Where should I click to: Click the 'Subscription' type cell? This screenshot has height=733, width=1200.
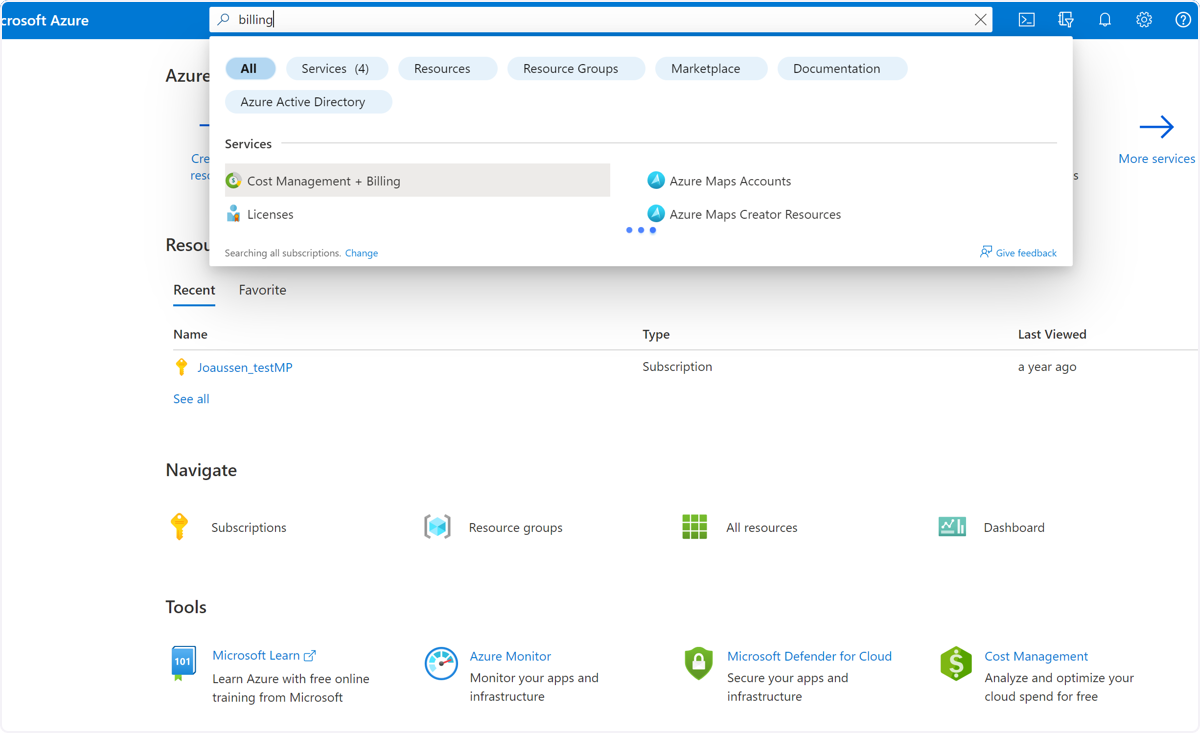click(677, 367)
